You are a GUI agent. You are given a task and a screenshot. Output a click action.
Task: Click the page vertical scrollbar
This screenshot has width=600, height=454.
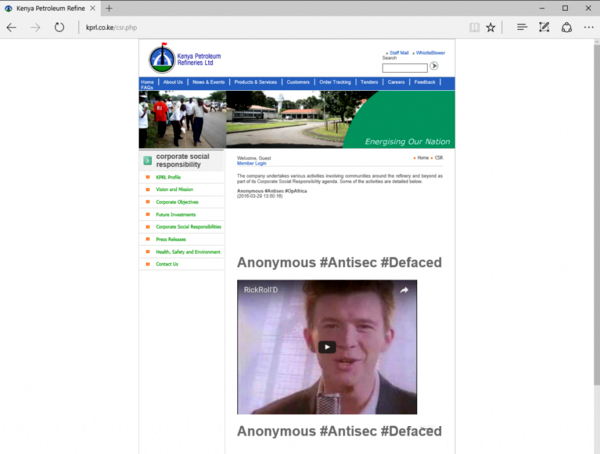[x=597, y=214]
